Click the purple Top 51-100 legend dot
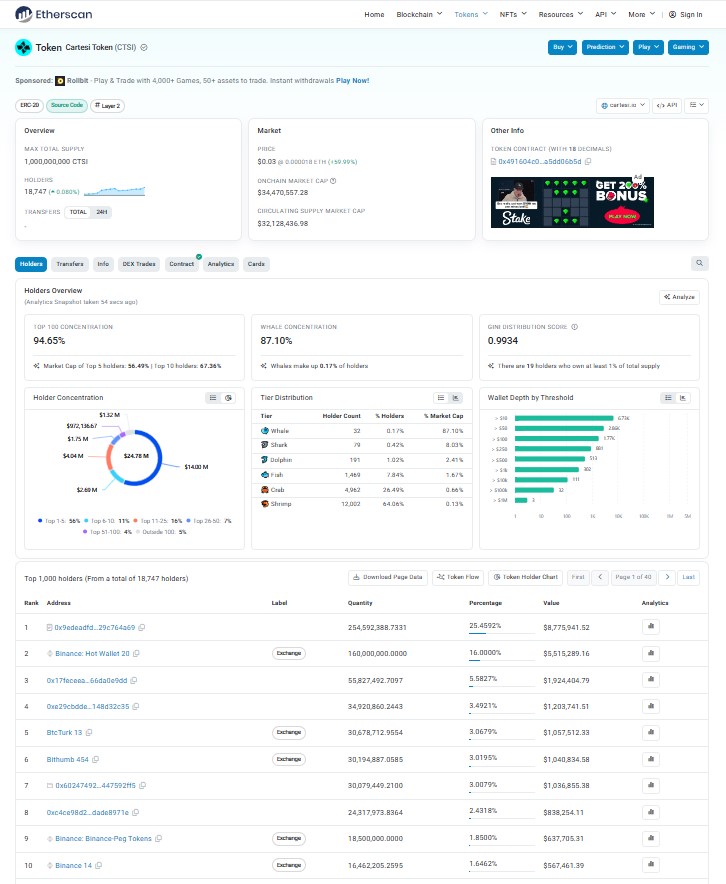 (x=85, y=532)
